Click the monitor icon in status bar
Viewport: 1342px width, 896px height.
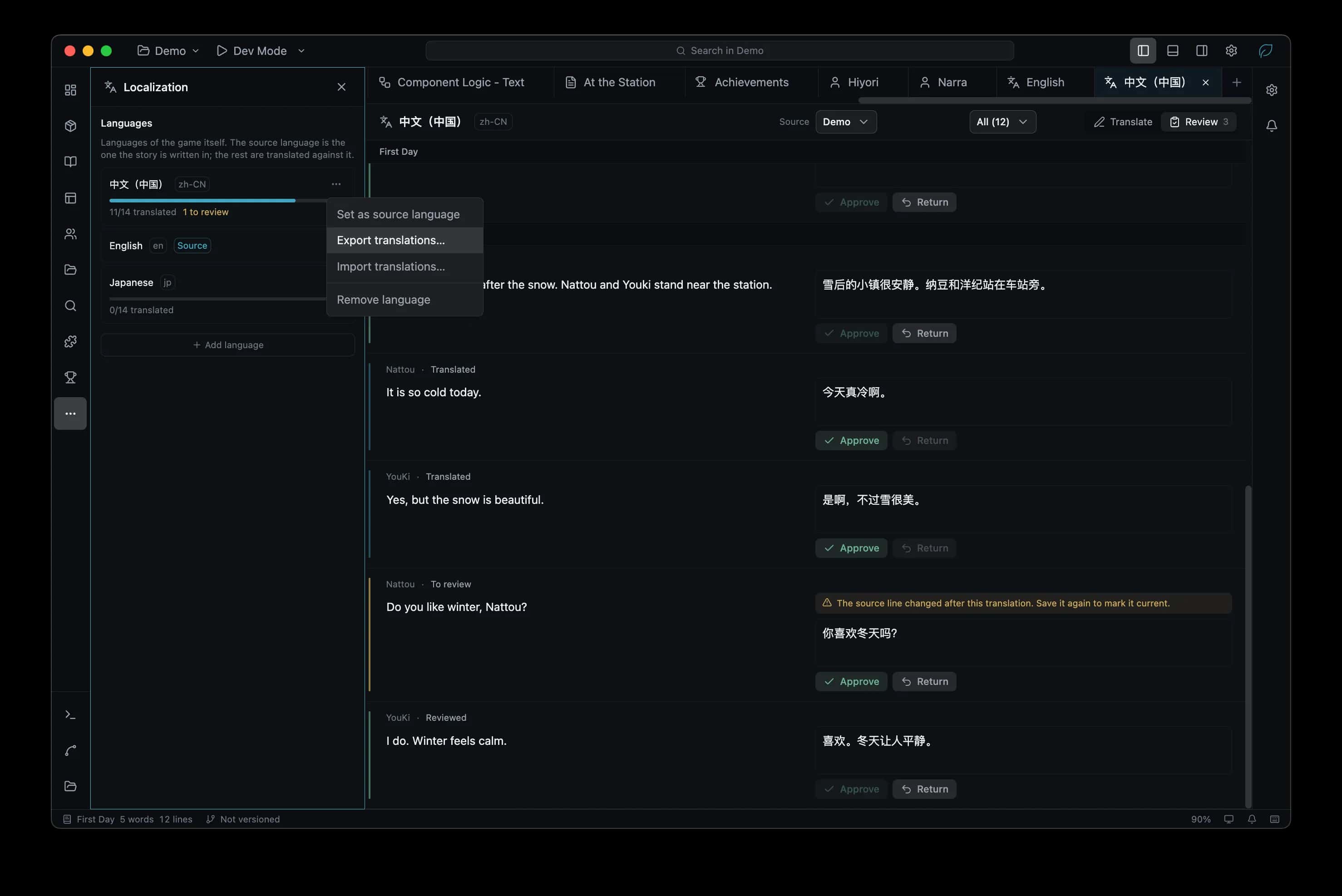coord(1228,819)
